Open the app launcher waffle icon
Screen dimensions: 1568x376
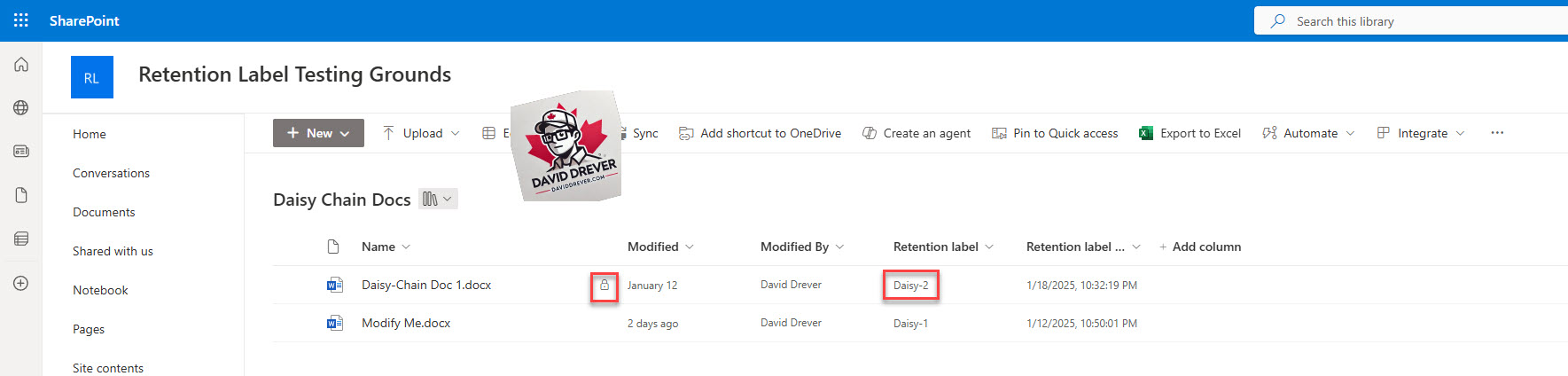21,20
